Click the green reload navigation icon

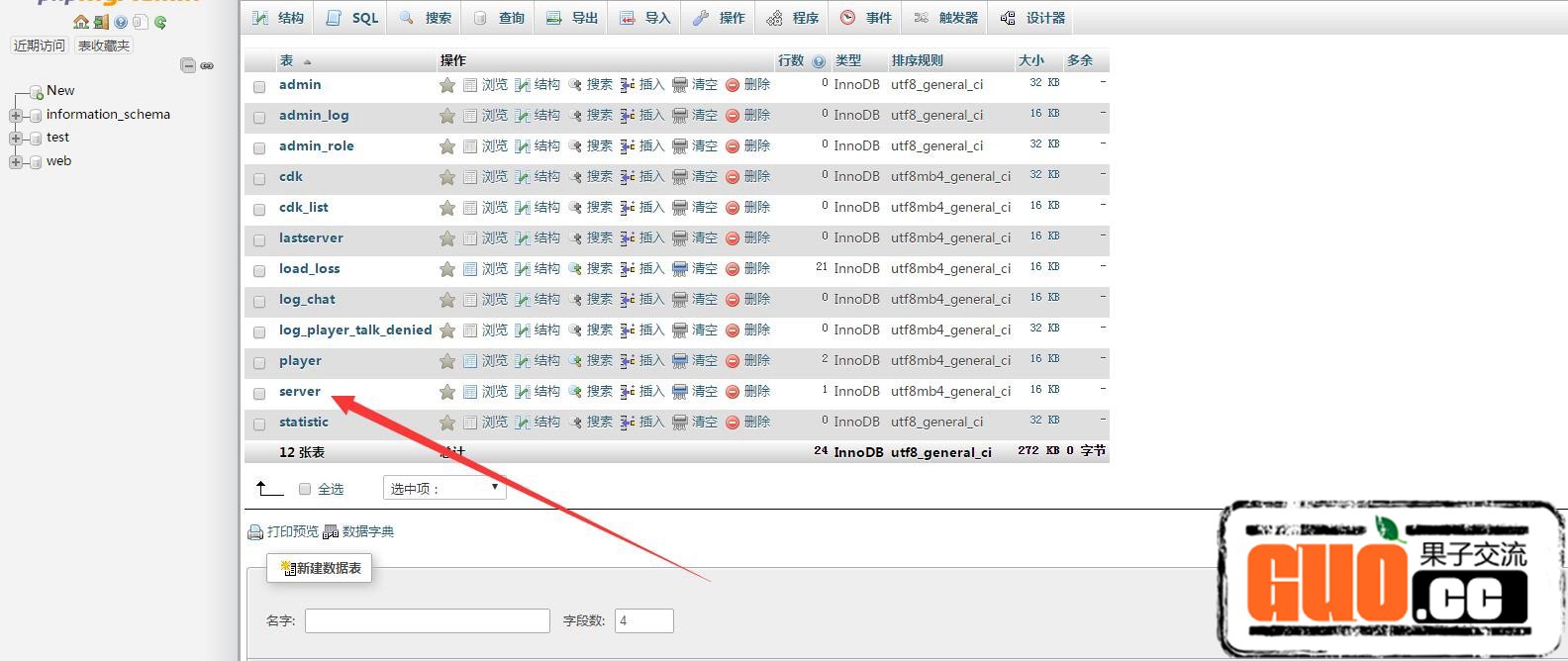click(x=160, y=22)
